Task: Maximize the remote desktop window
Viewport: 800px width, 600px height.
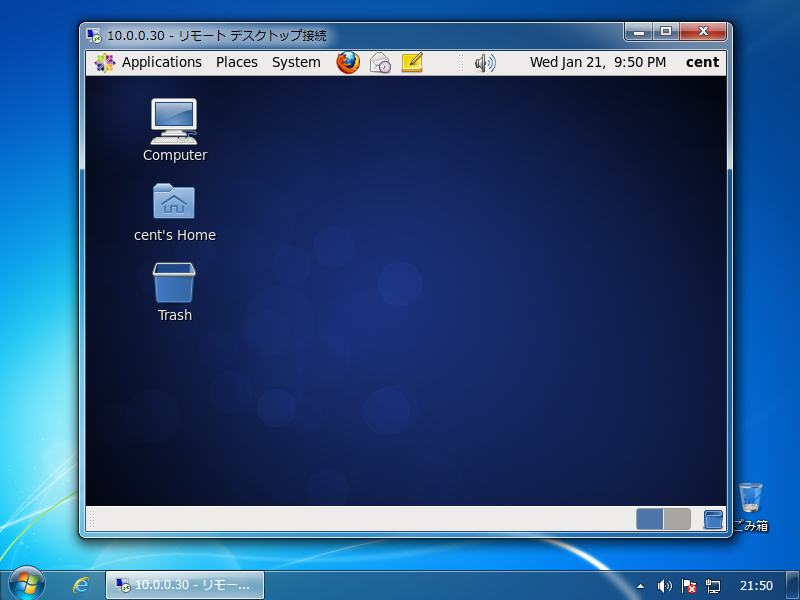Action: pos(665,31)
